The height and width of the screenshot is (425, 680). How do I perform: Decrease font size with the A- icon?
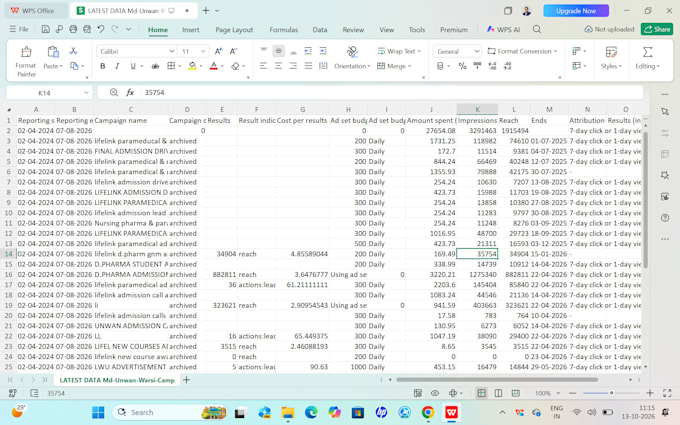[233, 51]
